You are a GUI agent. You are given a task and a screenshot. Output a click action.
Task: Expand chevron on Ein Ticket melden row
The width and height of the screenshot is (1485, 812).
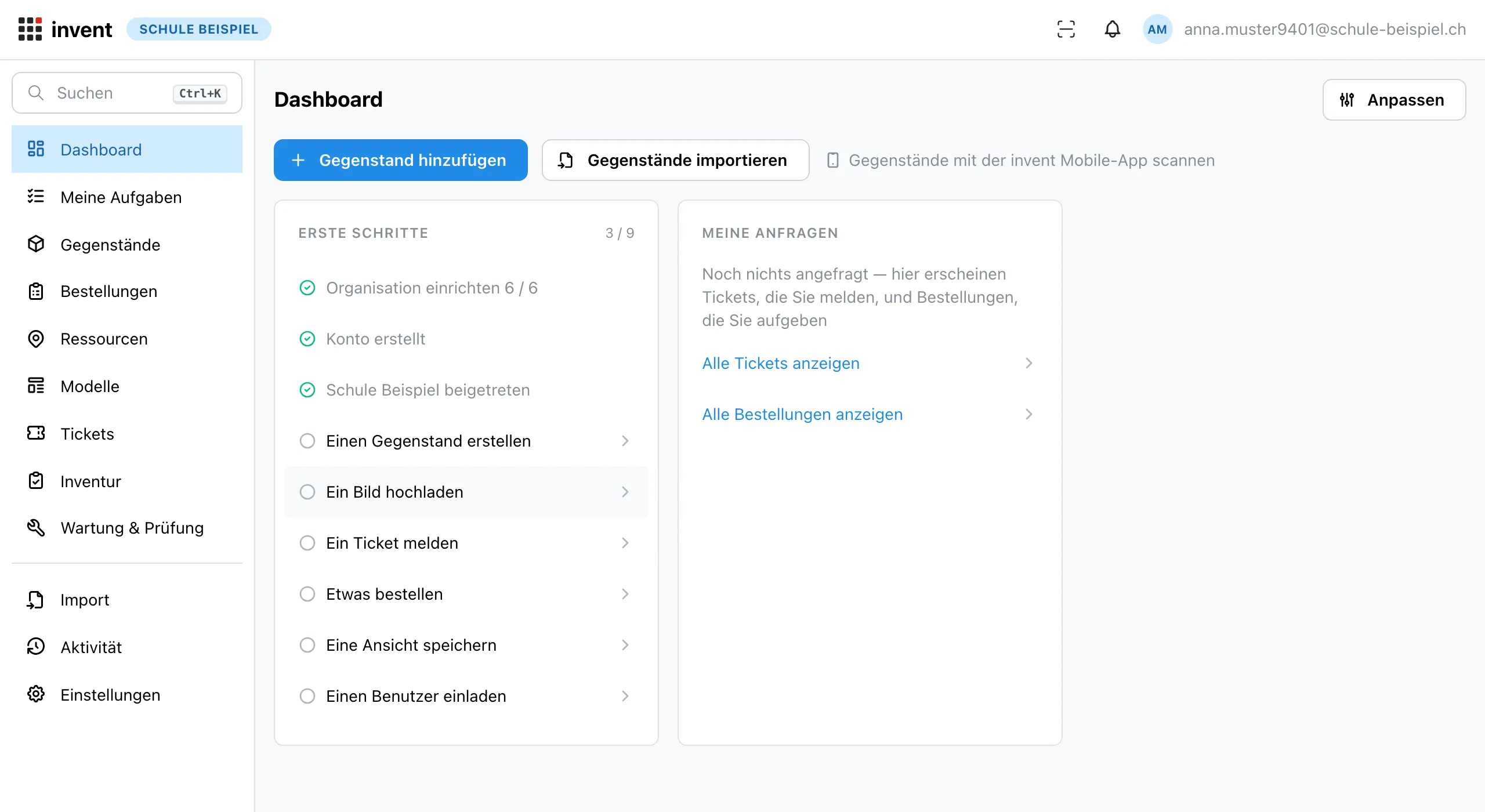tap(625, 543)
